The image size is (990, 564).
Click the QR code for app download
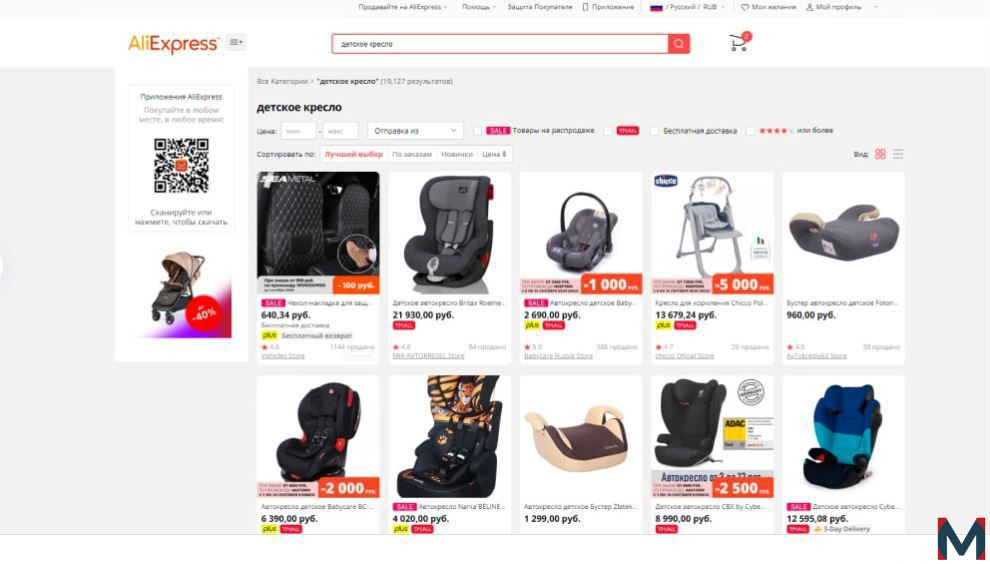pos(181,165)
